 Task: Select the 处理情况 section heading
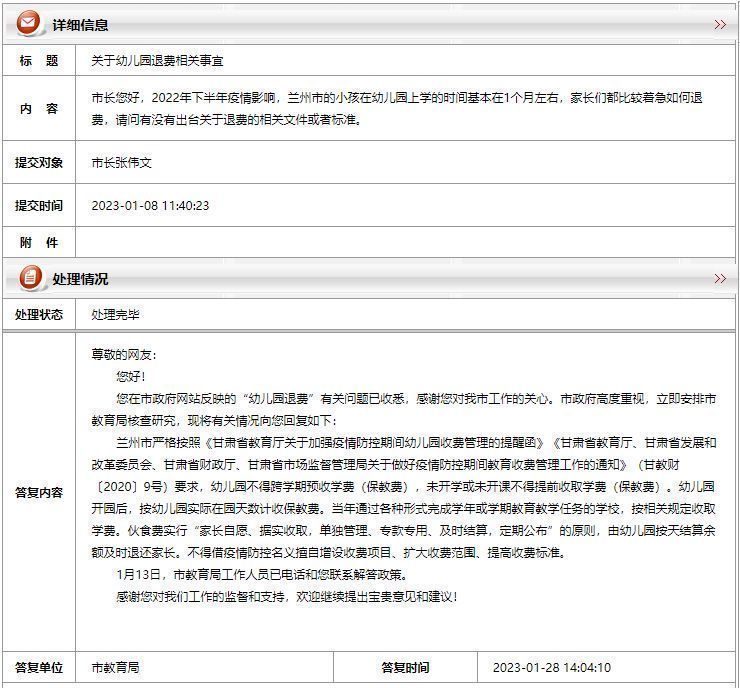pos(80,279)
